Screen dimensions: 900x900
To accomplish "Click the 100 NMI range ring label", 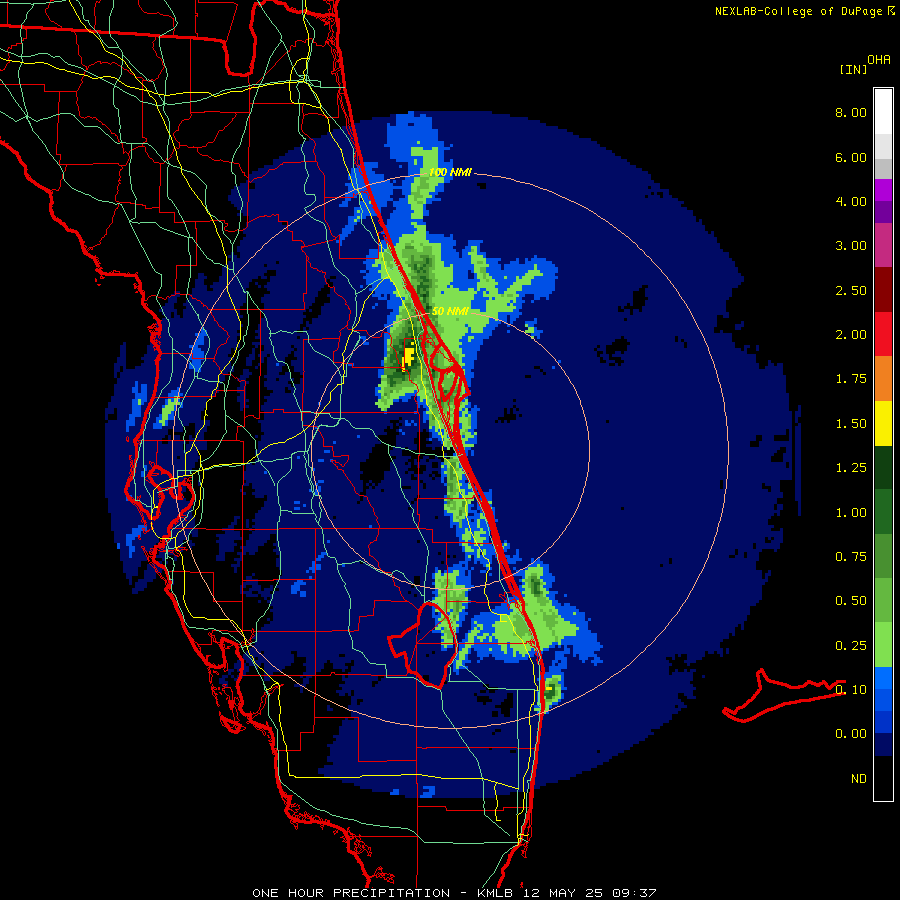I will [450, 172].
